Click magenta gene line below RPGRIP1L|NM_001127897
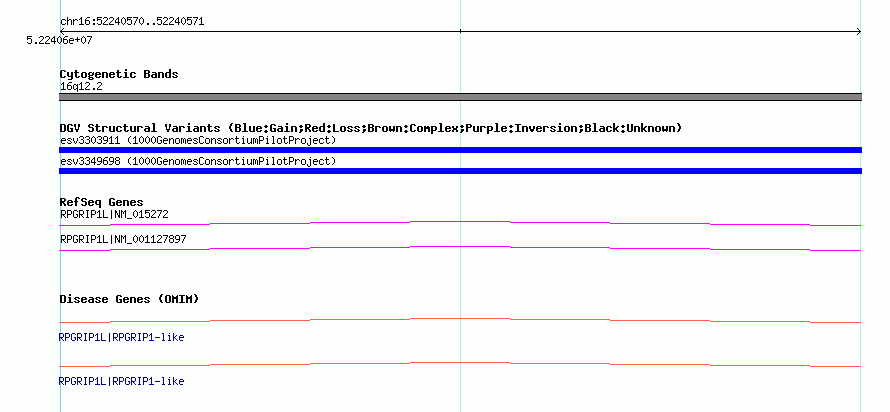Viewport: 890px width, 412px height. coord(460,248)
